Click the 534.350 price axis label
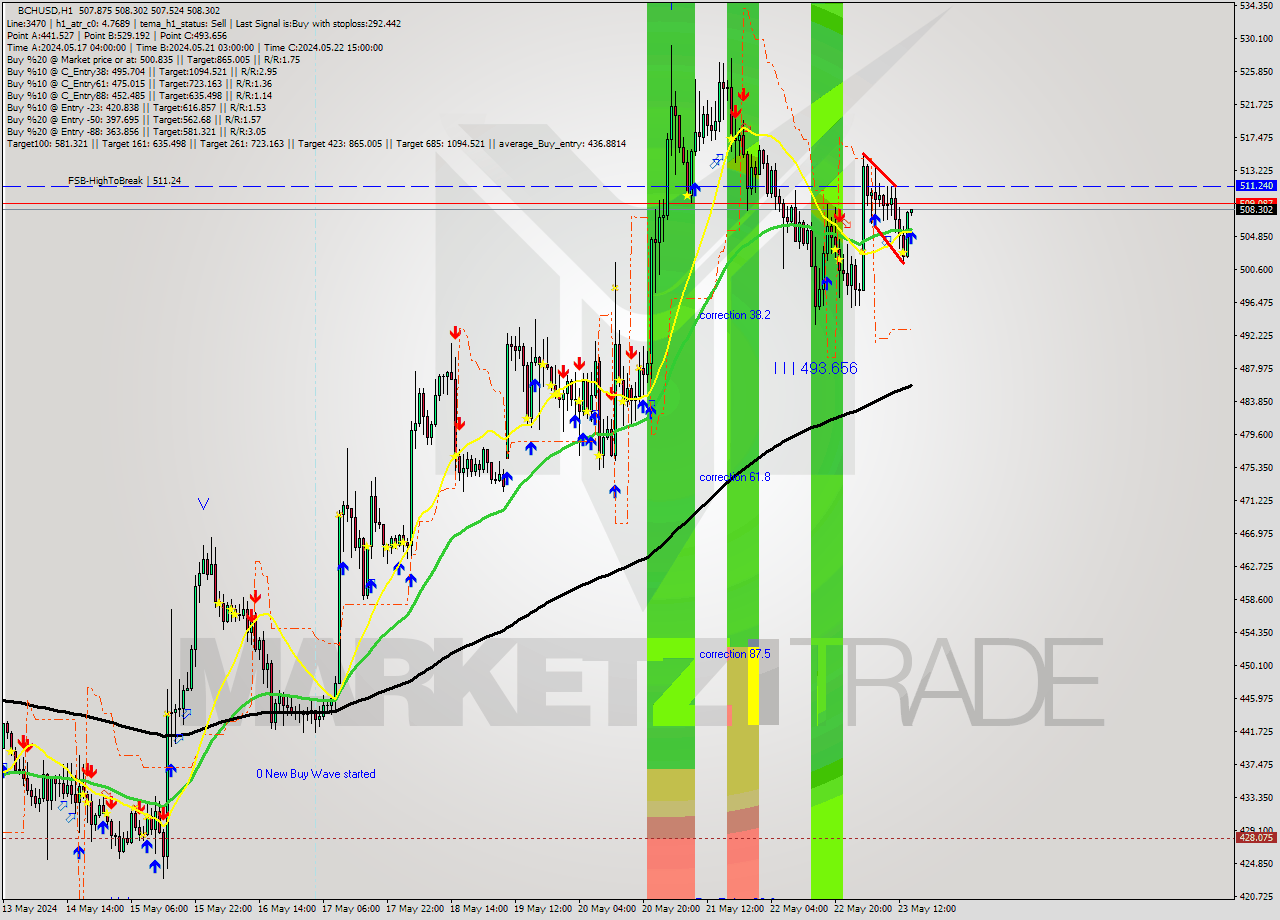The height and width of the screenshot is (920, 1280). tap(1255, 5)
